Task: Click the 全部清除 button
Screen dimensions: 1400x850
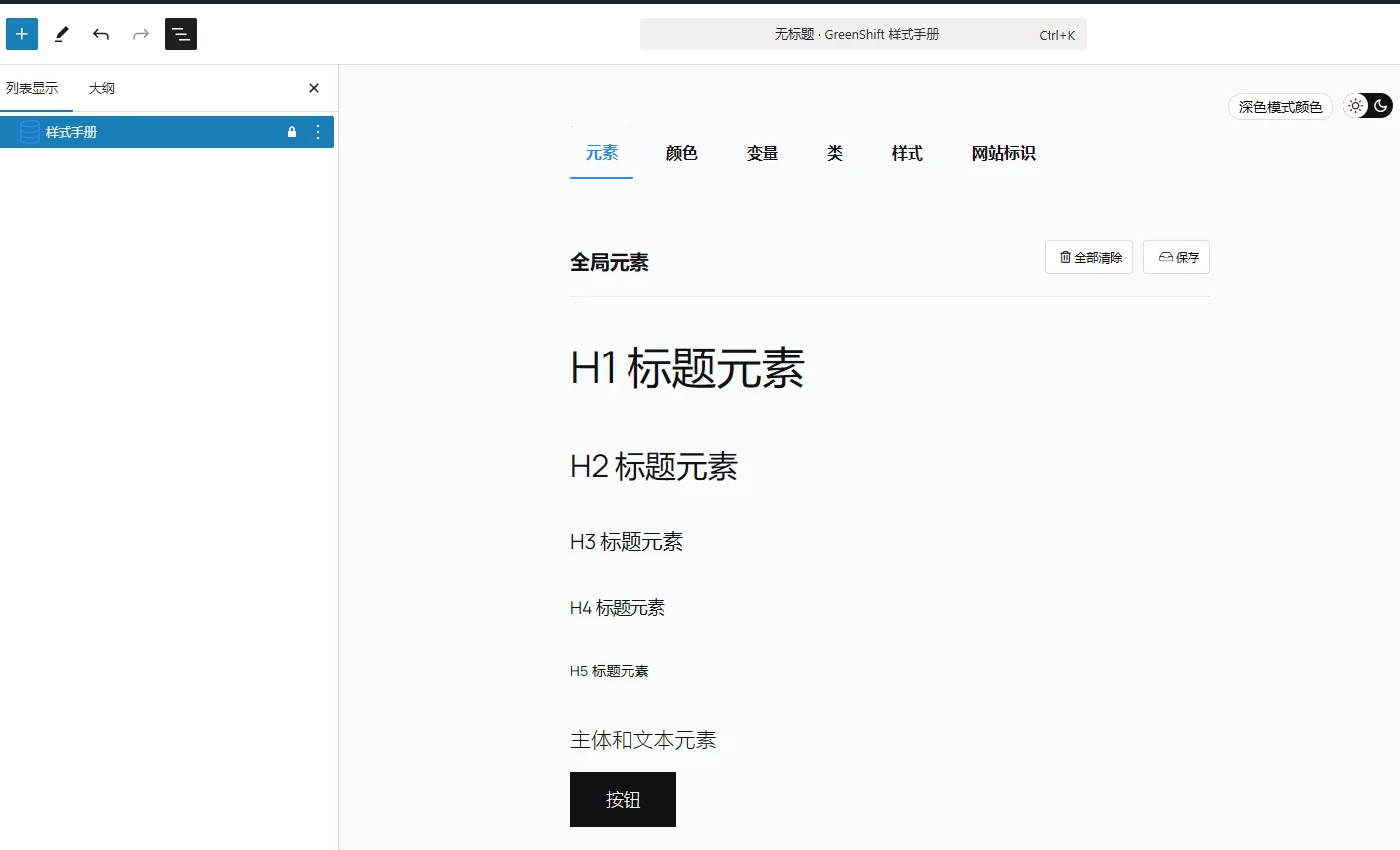Action: (x=1088, y=257)
